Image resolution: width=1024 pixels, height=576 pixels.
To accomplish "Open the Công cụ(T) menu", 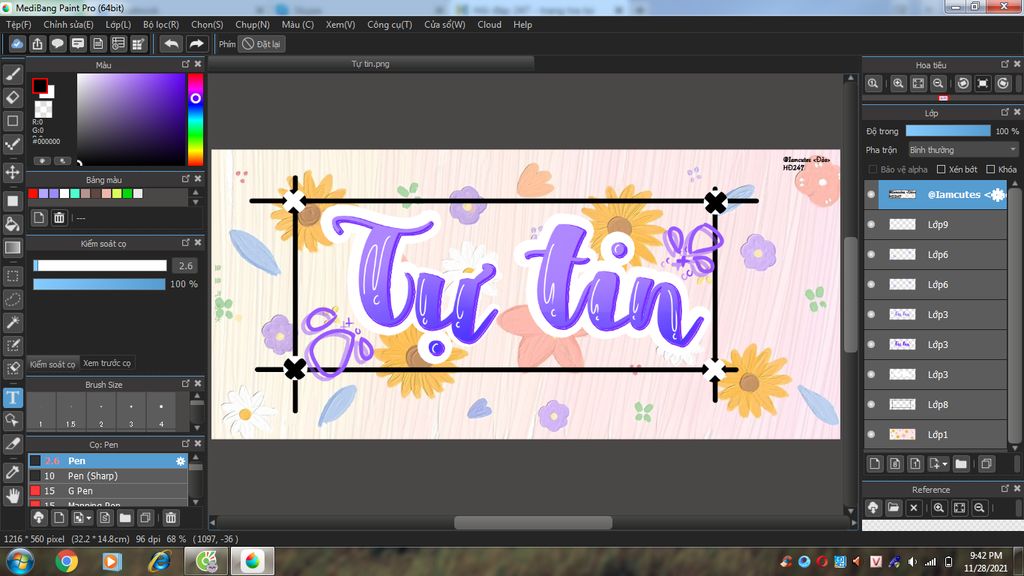I will (389, 24).
